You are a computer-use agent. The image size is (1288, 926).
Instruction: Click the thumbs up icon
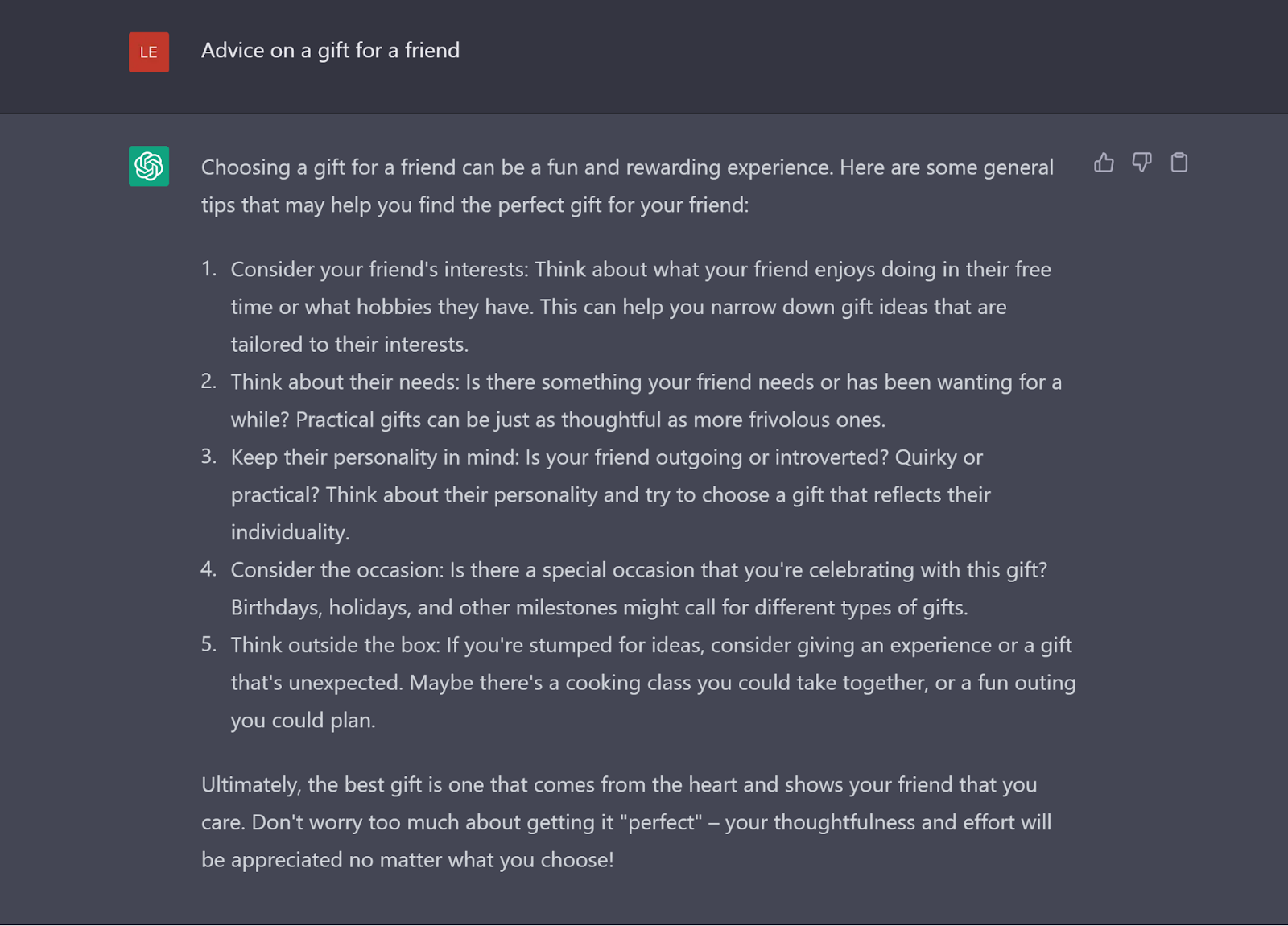(1104, 163)
